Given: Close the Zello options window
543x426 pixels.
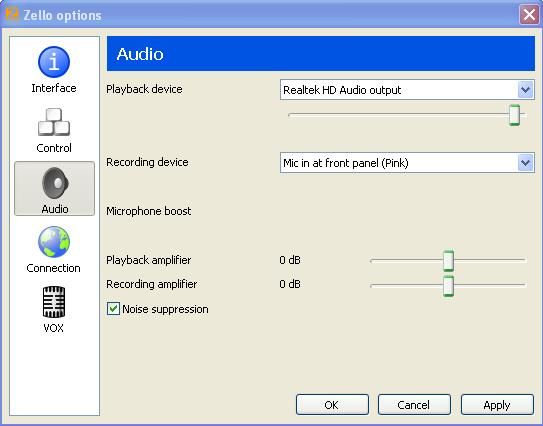Looking at the screenshot, I should coord(529,15).
